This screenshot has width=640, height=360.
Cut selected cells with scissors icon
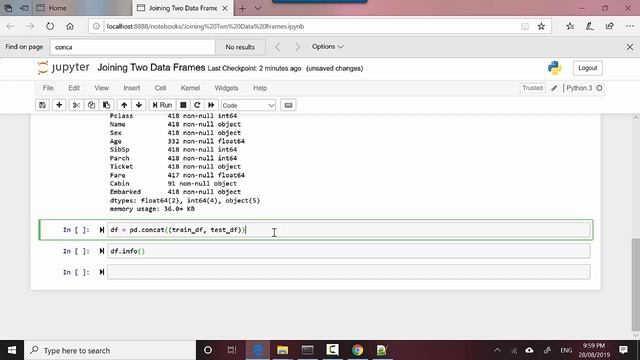pyautogui.click(x=76, y=105)
